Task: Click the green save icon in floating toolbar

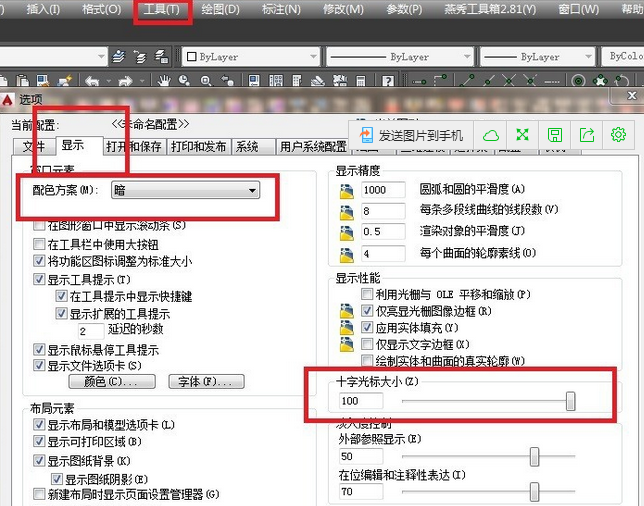Action: coord(554,134)
